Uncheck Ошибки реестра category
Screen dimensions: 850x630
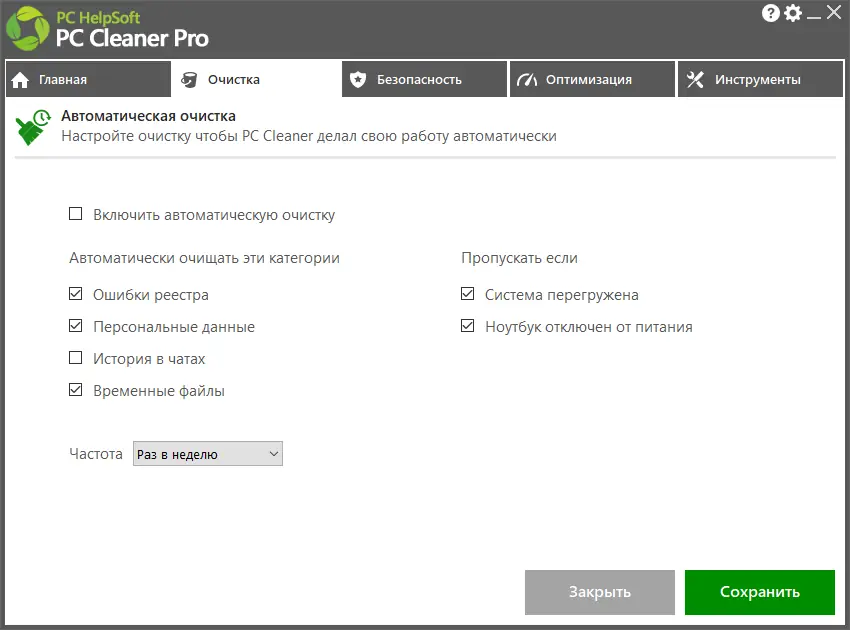tap(76, 294)
